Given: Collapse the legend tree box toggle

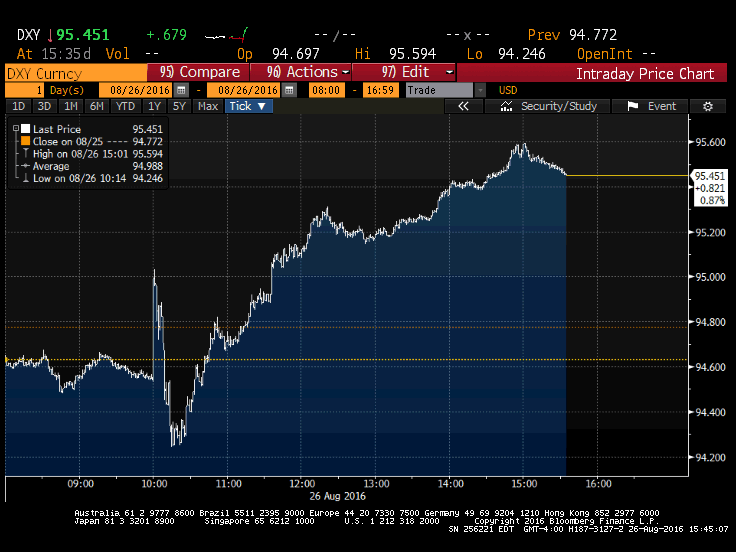Looking at the screenshot, I should 14,129.
